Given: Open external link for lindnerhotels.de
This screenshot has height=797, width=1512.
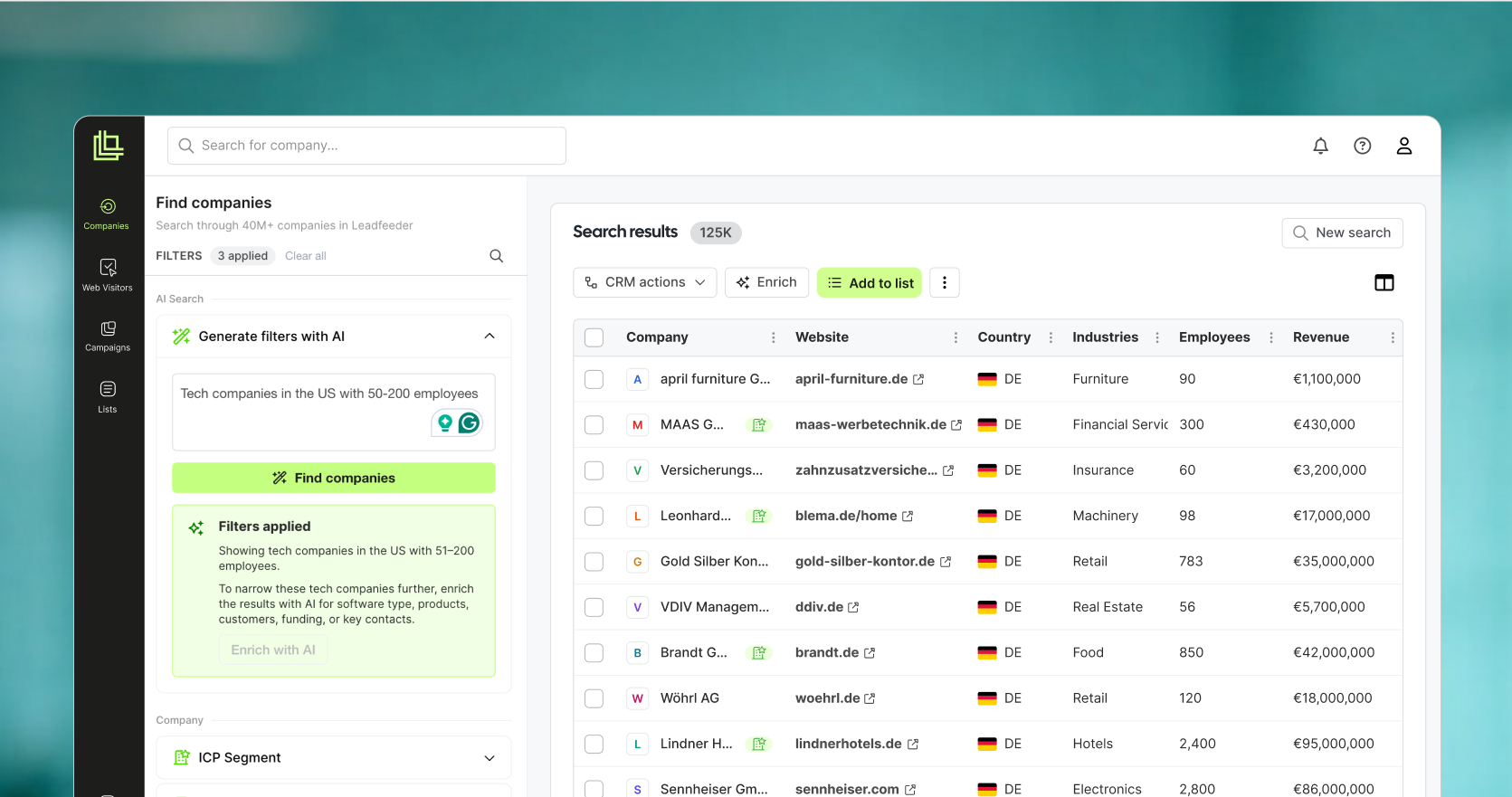Looking at the screenshot, I should tap(913, 745).
